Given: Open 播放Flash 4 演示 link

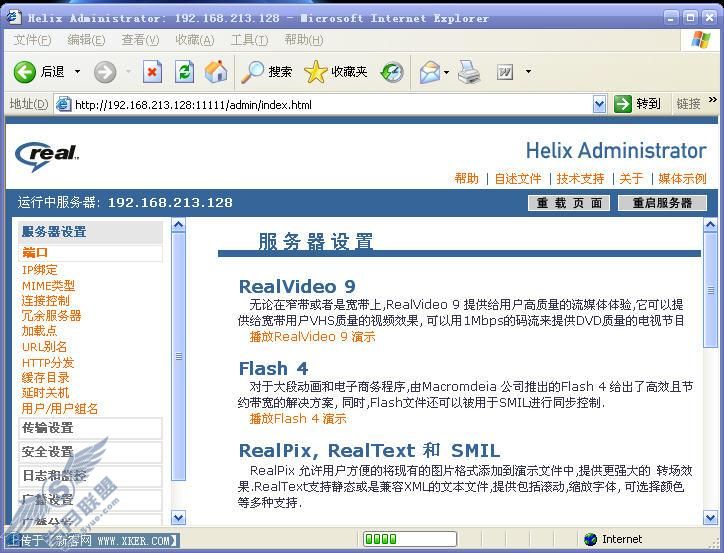Looking at the screenshot, I should [298, 419].
